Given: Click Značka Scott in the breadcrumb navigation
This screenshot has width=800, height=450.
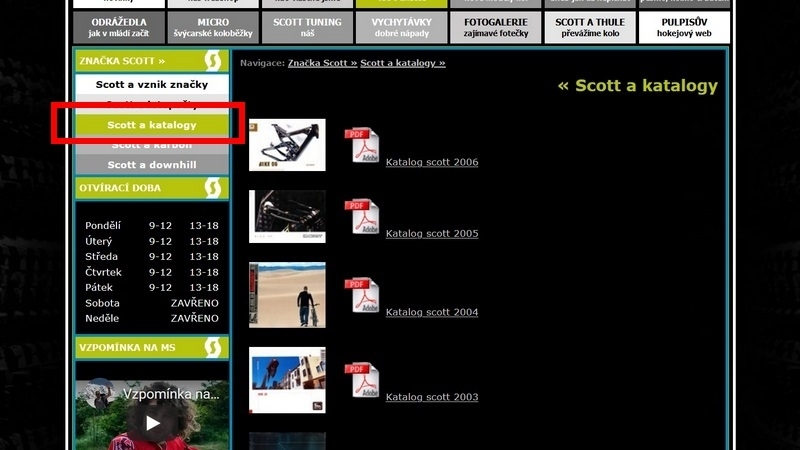Looking at the screenshot, I should [321, 63].
